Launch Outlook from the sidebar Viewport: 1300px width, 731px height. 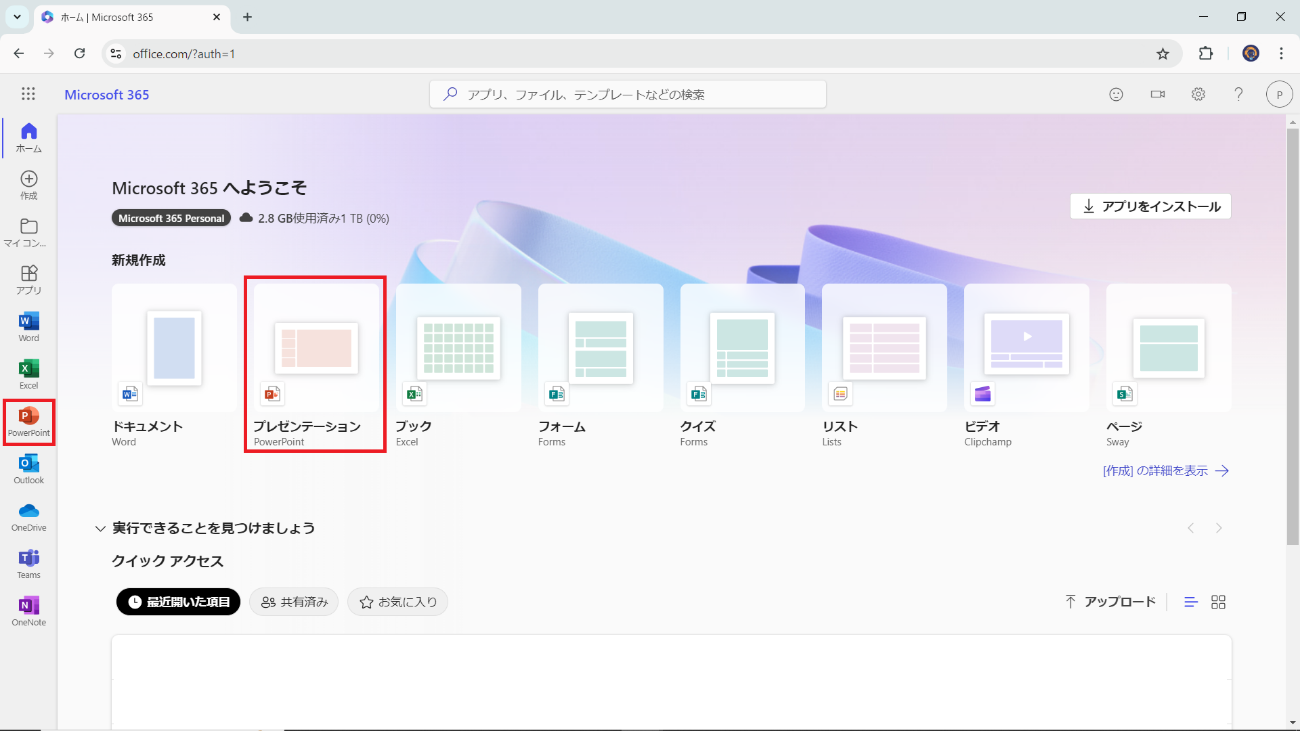click(x=29, y=469)
